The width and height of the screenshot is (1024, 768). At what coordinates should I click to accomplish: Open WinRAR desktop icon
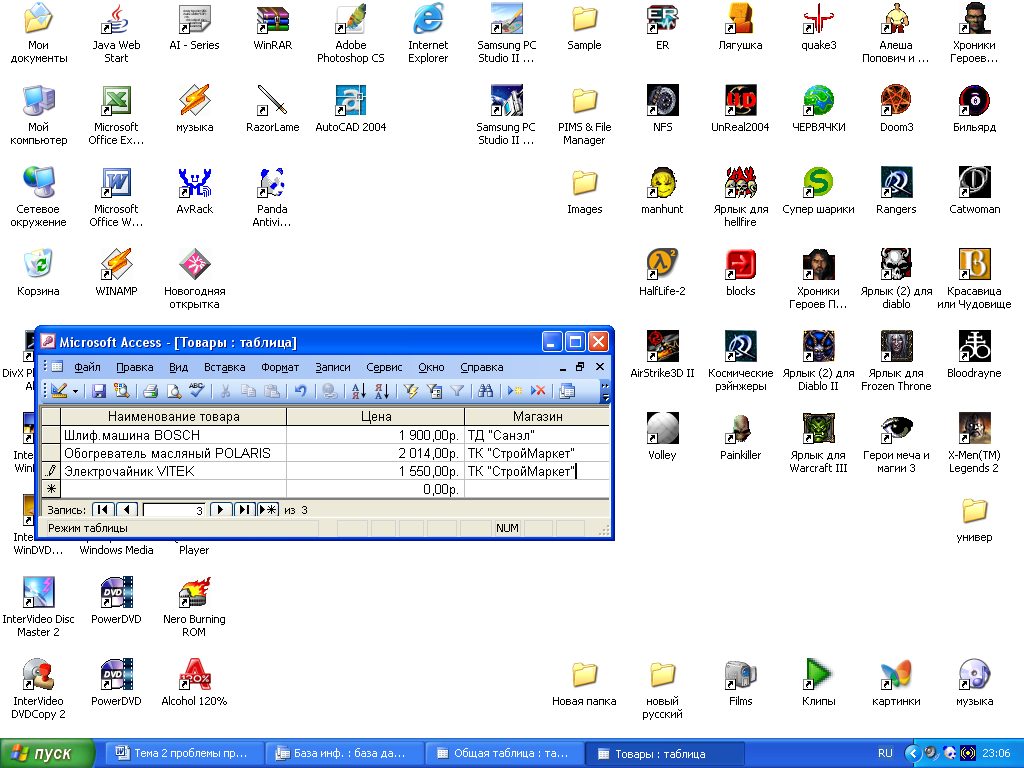[x=272, y=27]
